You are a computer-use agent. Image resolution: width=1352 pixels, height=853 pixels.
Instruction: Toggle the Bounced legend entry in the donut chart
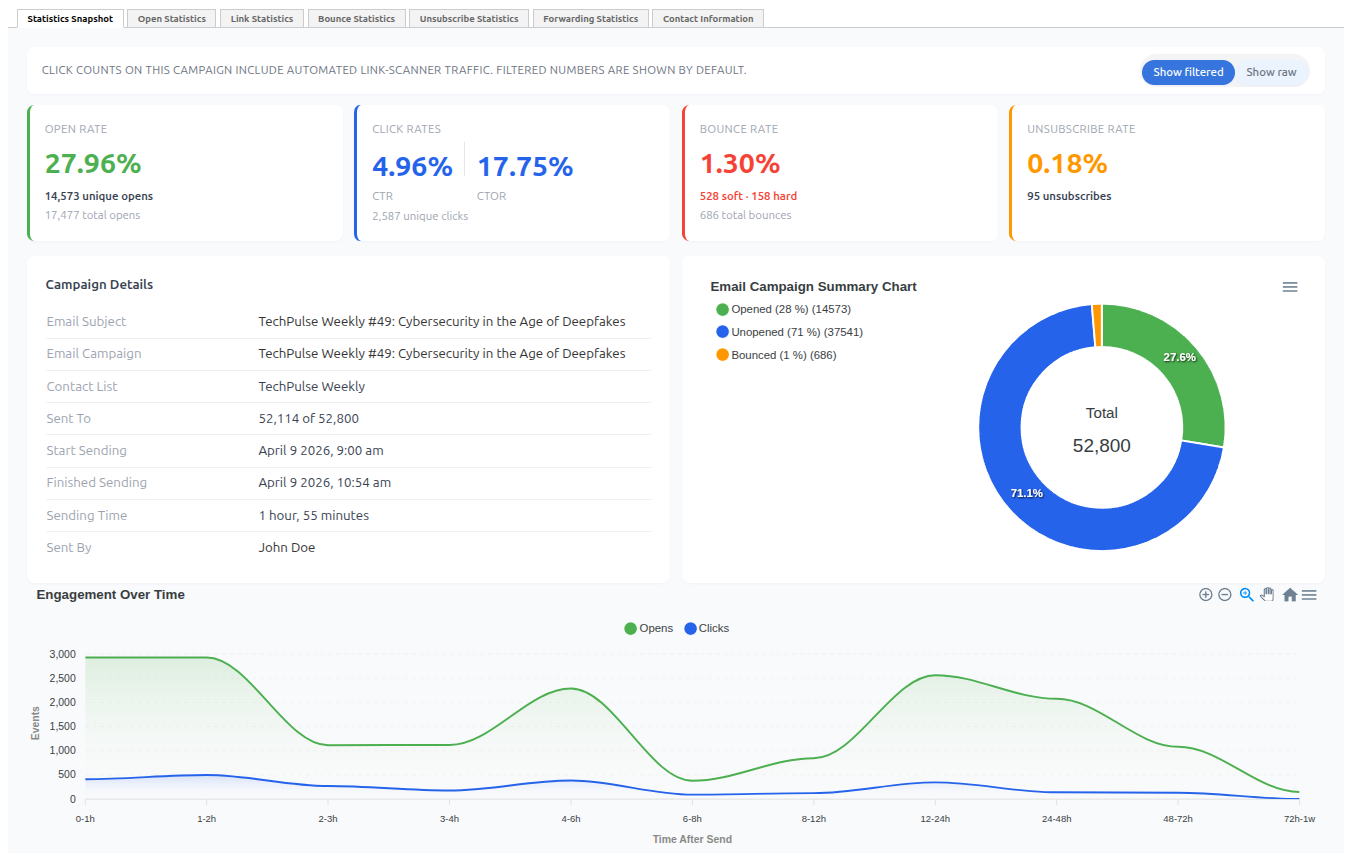(776, 355)
